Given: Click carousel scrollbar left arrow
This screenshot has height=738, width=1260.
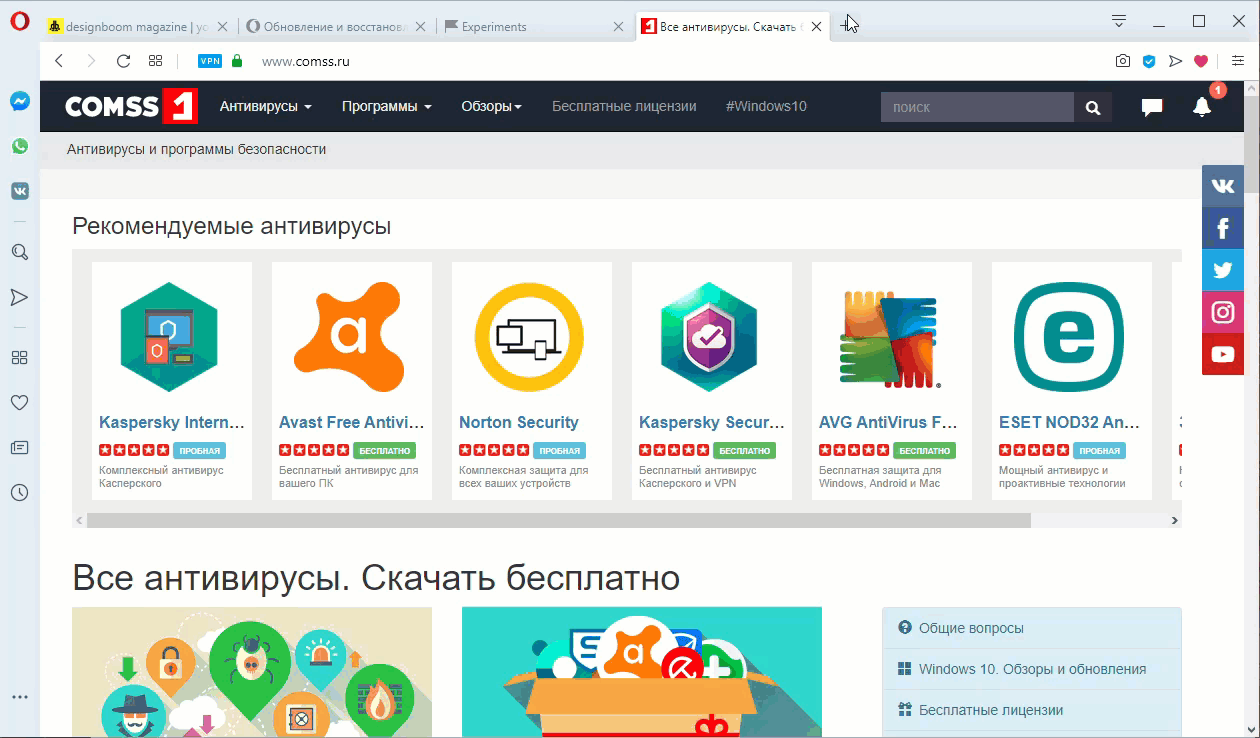Looking at the screenshot, I should click(x=79, y=520).
